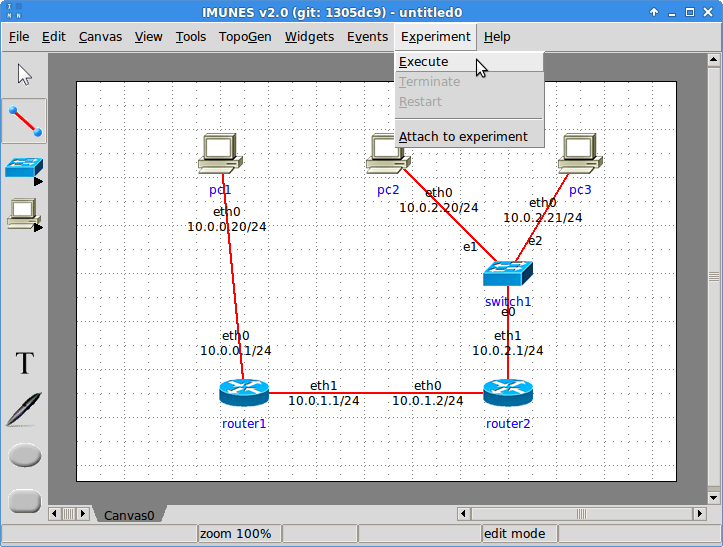This screenshot has height=547, width=723.
Task: Click the pc2 node label
Action: [388, 190]
